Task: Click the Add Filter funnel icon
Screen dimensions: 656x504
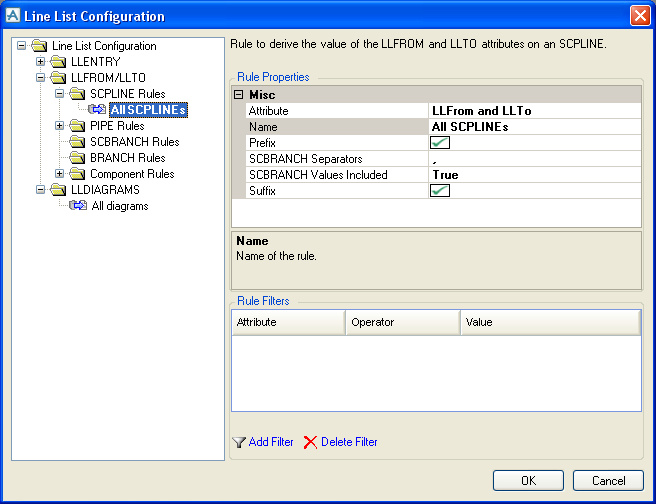Action: tap(238, 442)
